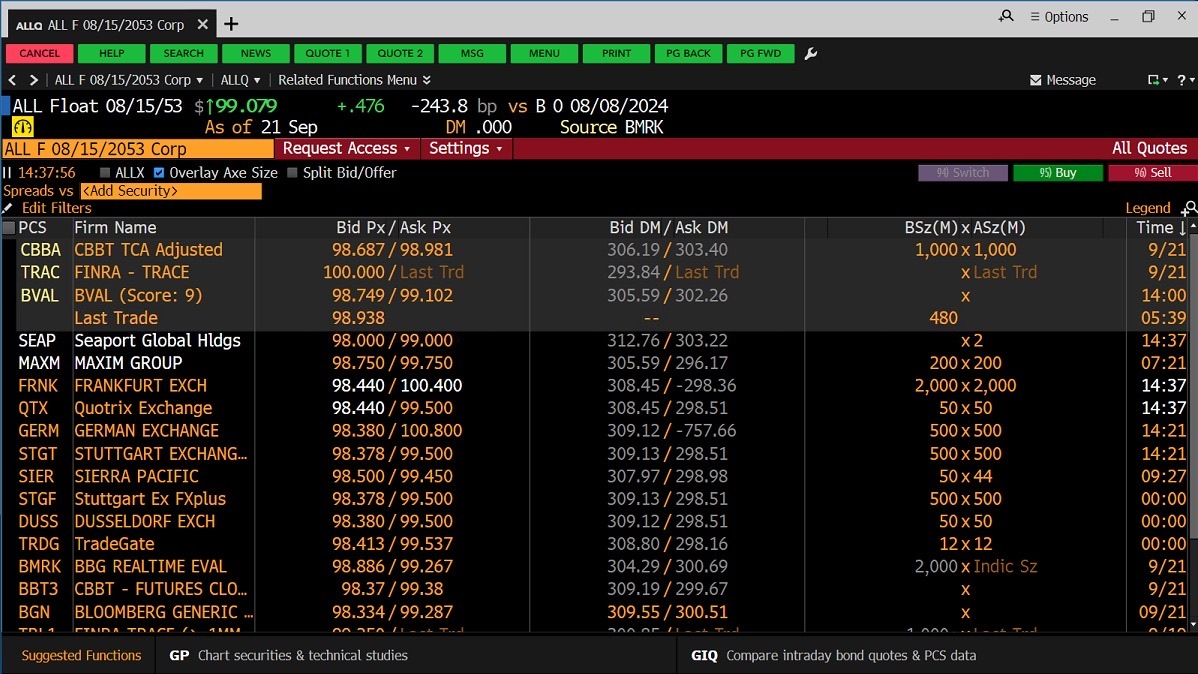This screenshot has width=1198, height=674.
Task: Select the FRANKFURT EXCH row
Action: [596, 386]
